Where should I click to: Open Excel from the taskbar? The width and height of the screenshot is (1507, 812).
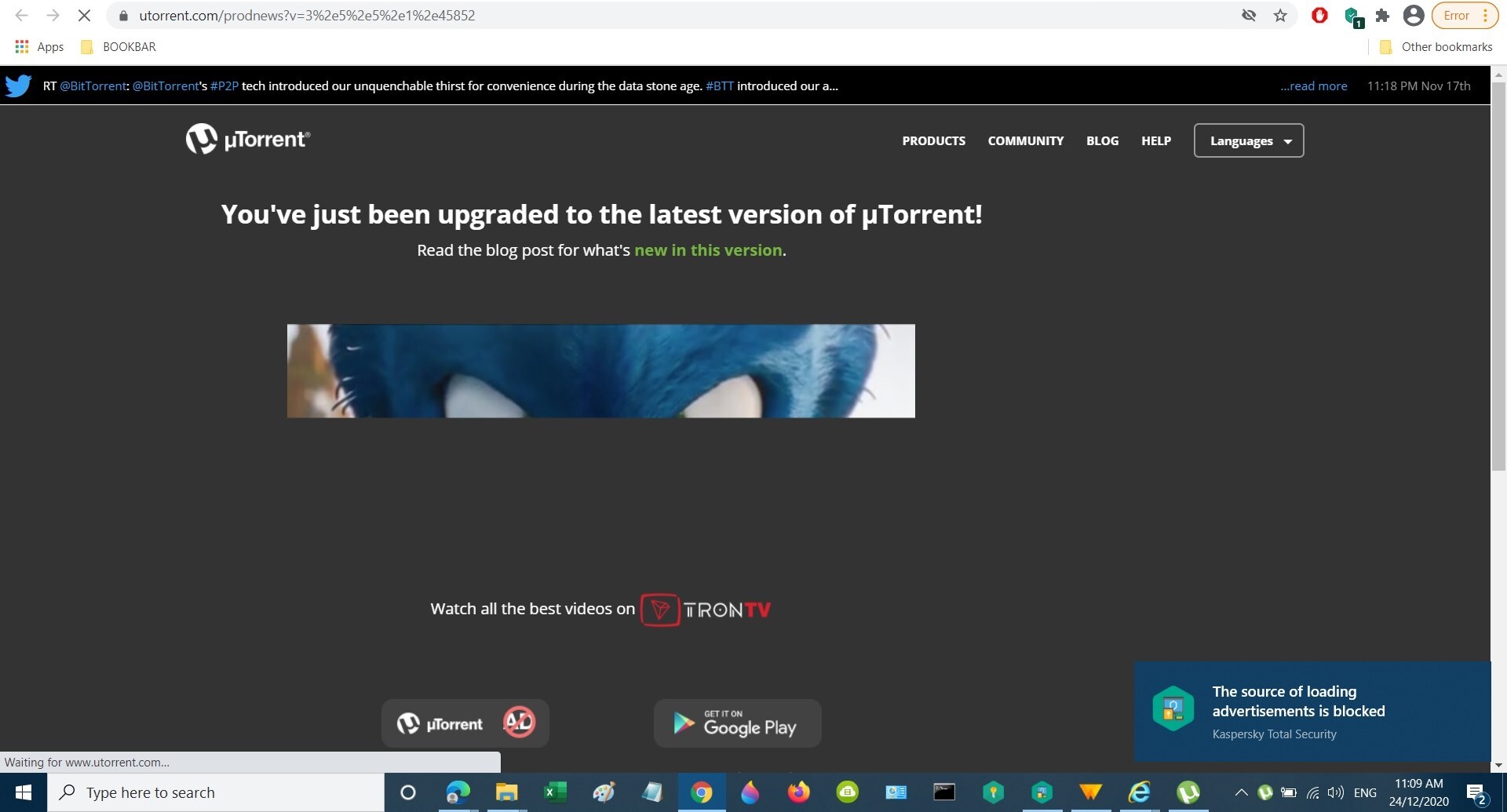555,792
